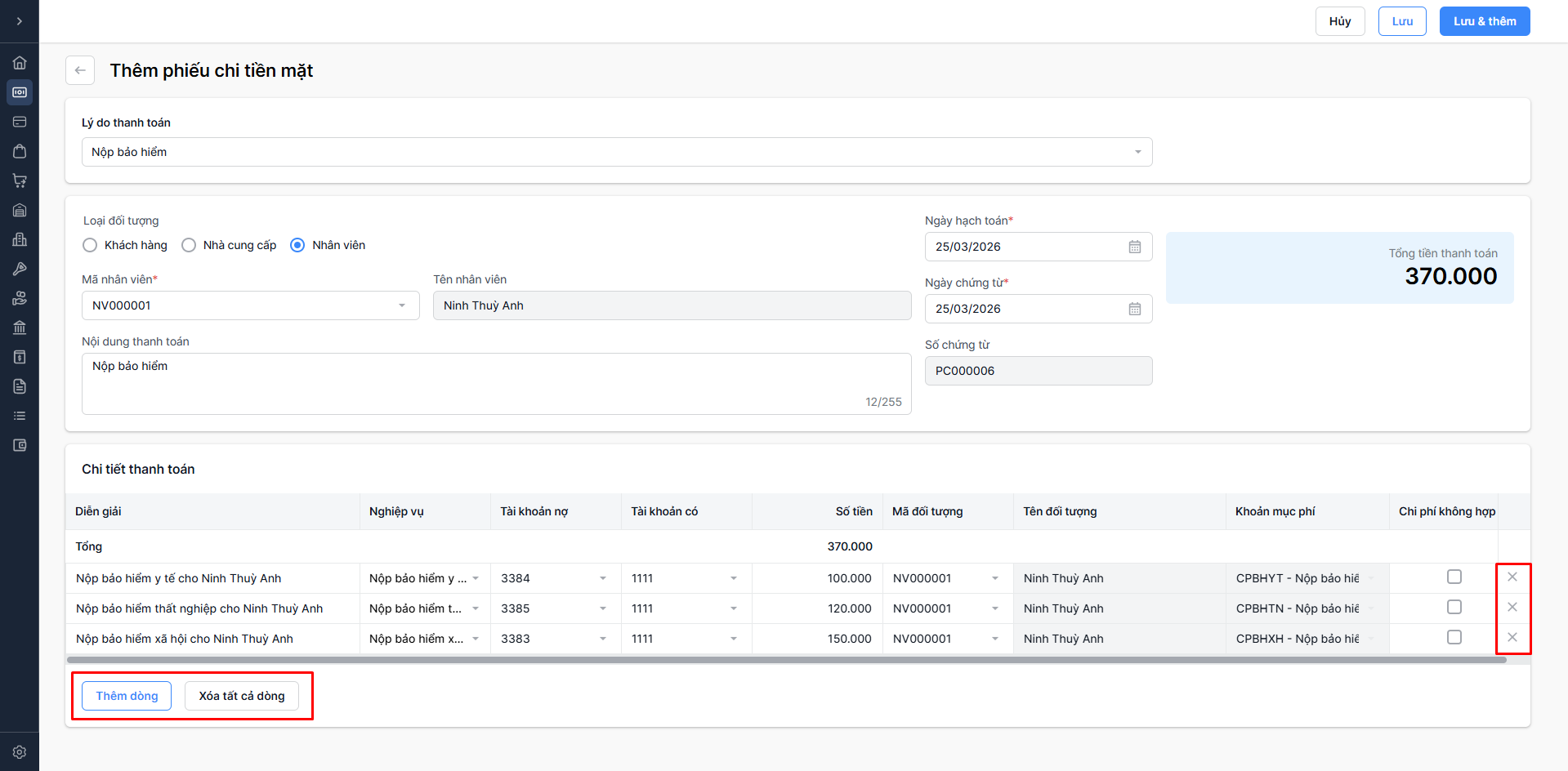The image size is (1568, 771).
Task: Click the shopping cart sidebar icon
Action: [20, 180]
